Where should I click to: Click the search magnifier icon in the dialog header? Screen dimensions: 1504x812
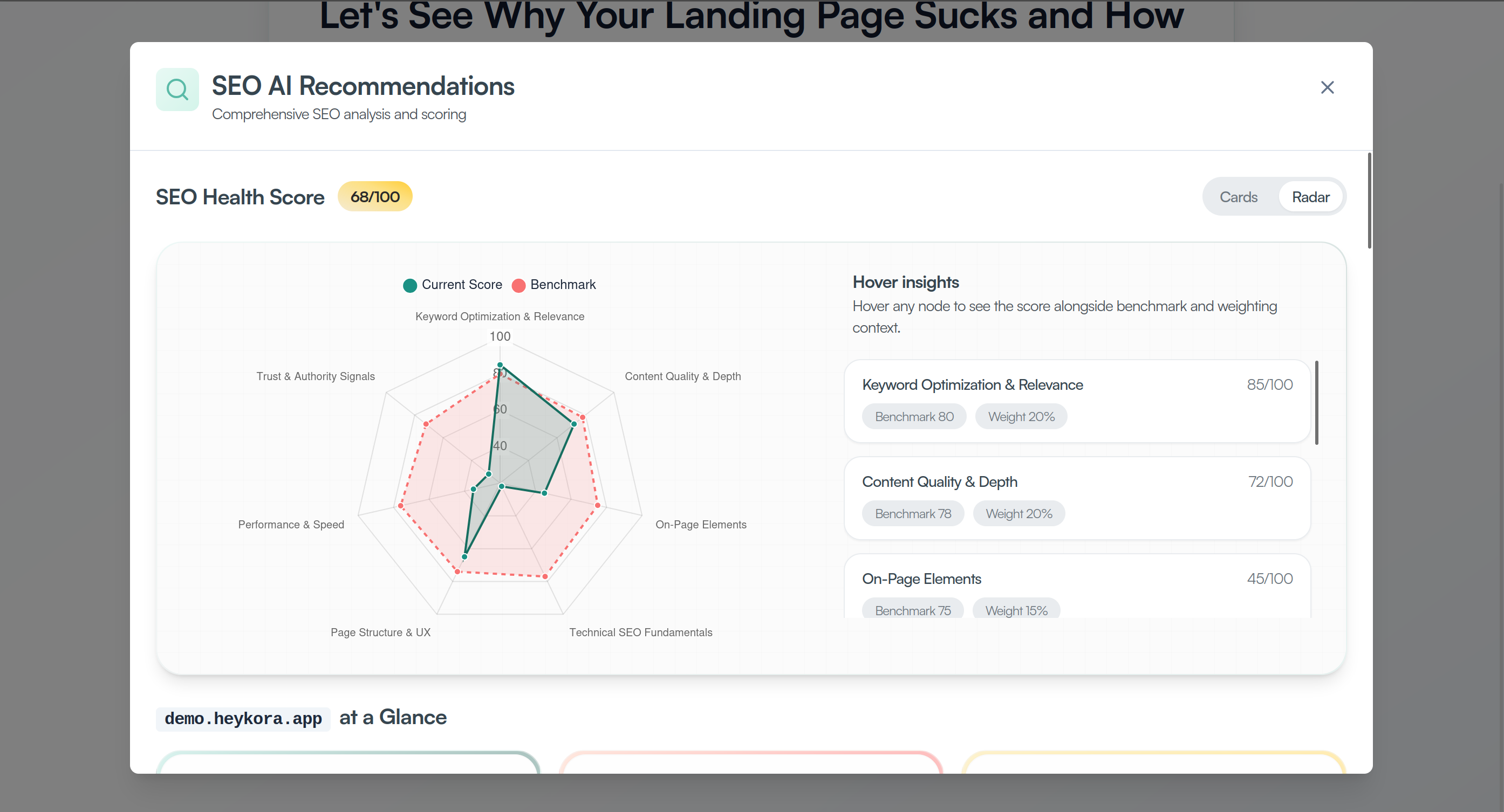click(x=177, y=89)
